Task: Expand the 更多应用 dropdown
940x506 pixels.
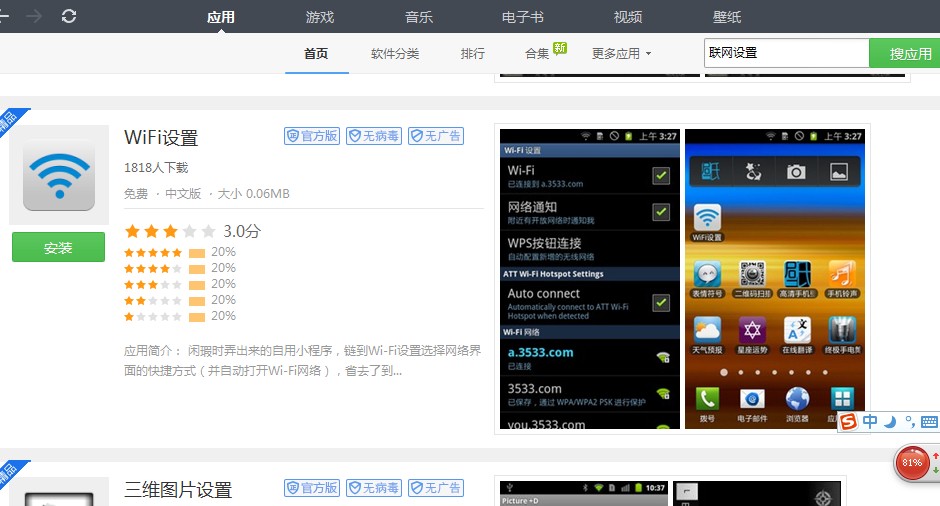Action: (621, 54)
